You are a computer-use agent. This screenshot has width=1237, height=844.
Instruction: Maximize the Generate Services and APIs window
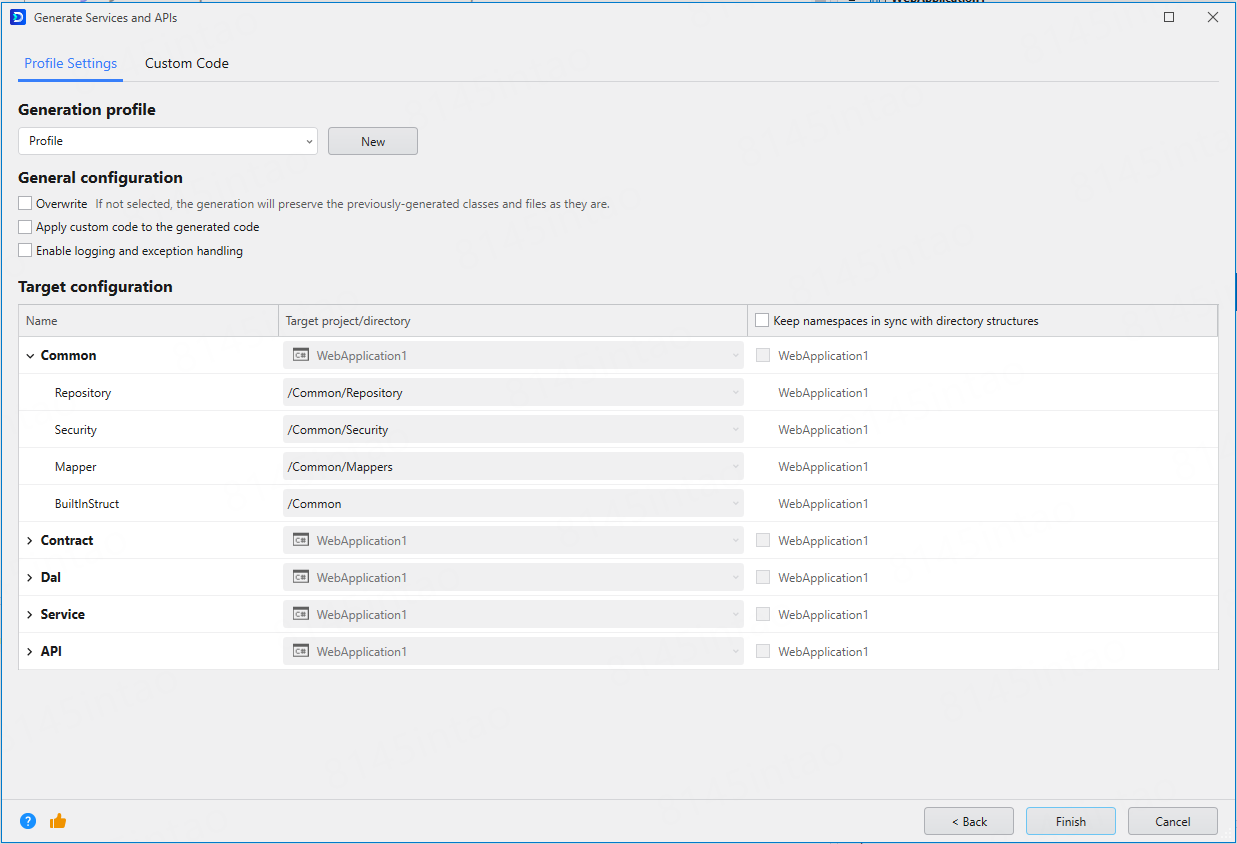tap(1169, 17)
